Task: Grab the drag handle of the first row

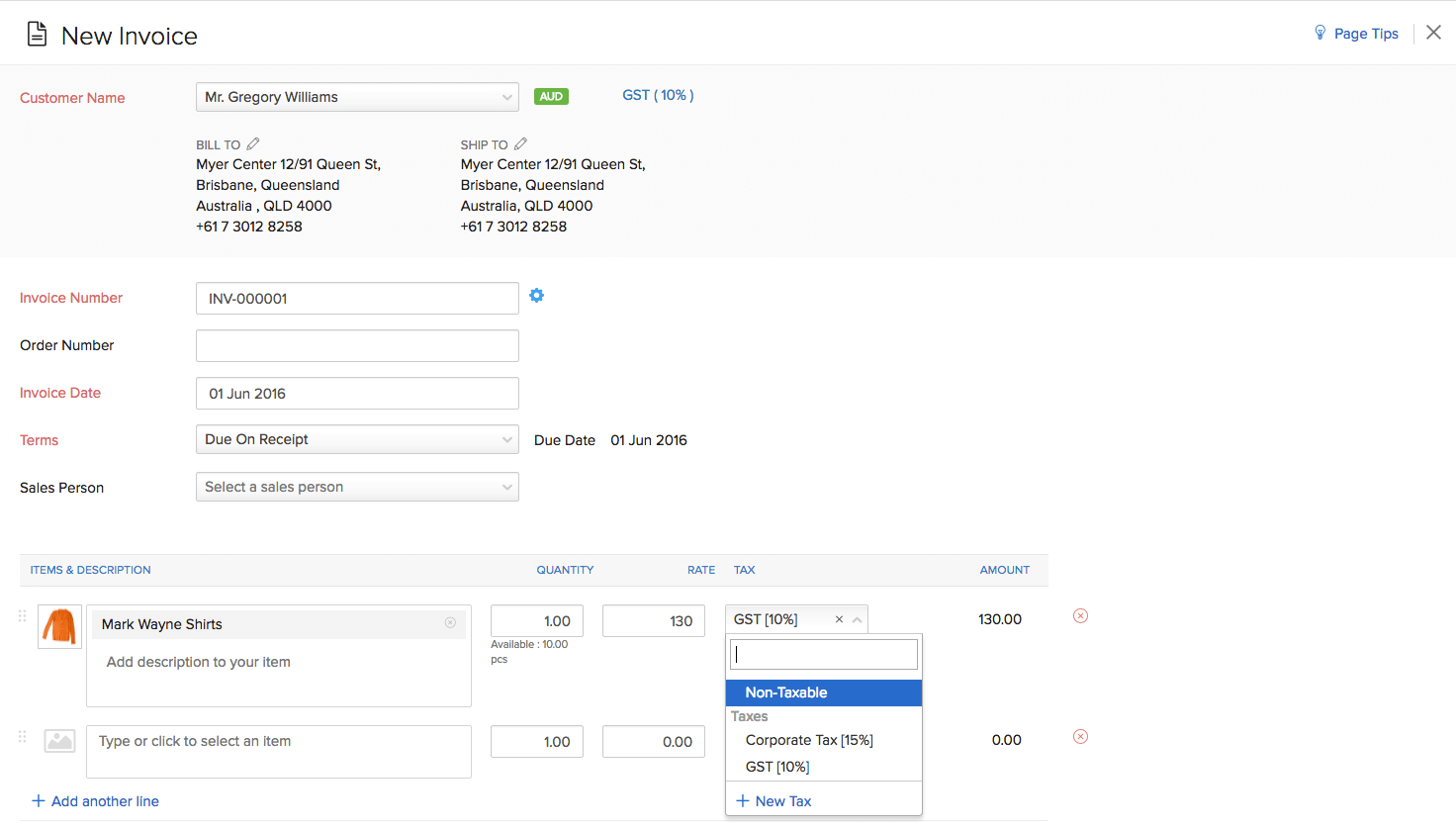Action: [22, 614]
